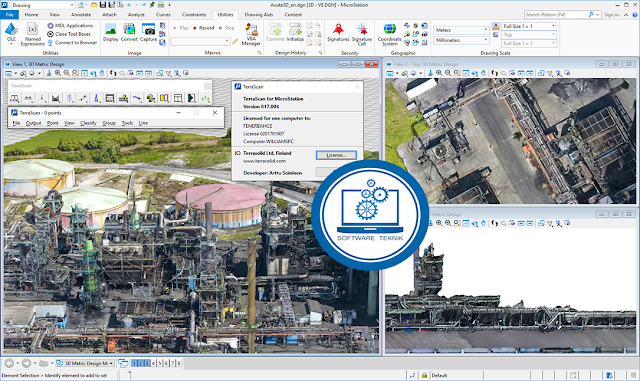Open the VBA Manager

251,34
